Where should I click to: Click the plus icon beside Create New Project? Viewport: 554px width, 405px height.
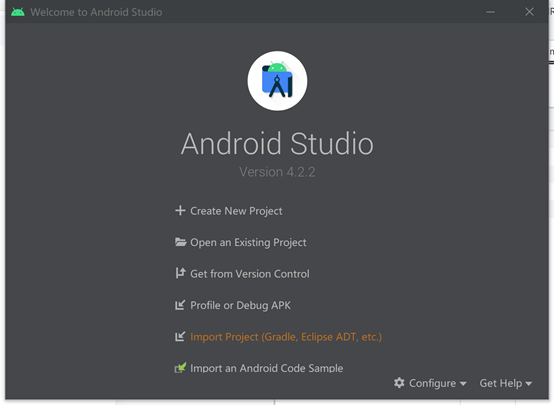180,211
